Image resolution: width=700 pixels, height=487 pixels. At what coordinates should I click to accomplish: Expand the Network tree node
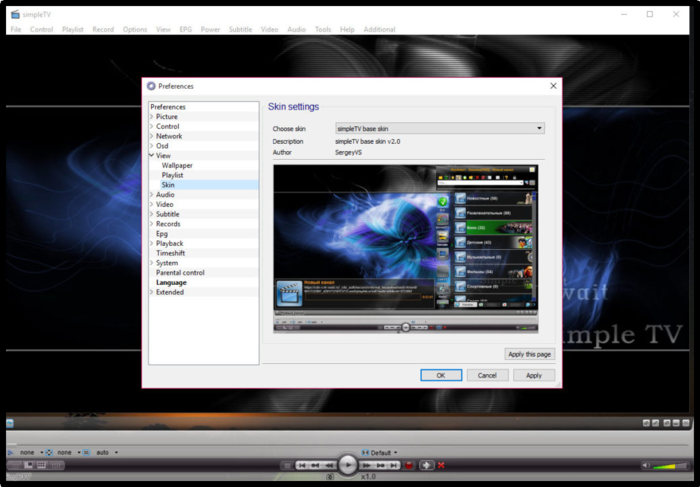tap(152, 136)
